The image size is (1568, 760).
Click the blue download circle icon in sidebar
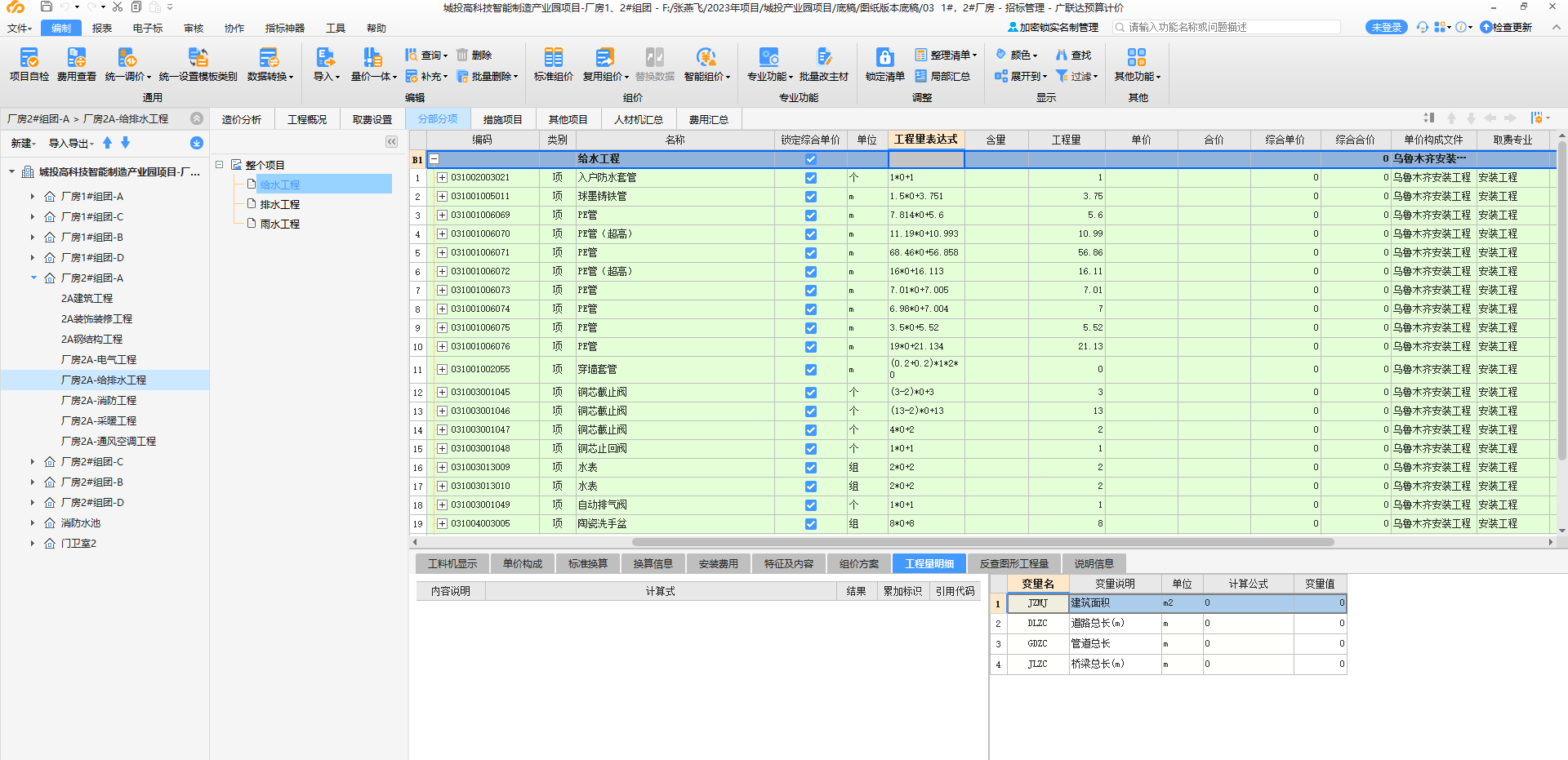pyautogui.click(x=197, y=143)
